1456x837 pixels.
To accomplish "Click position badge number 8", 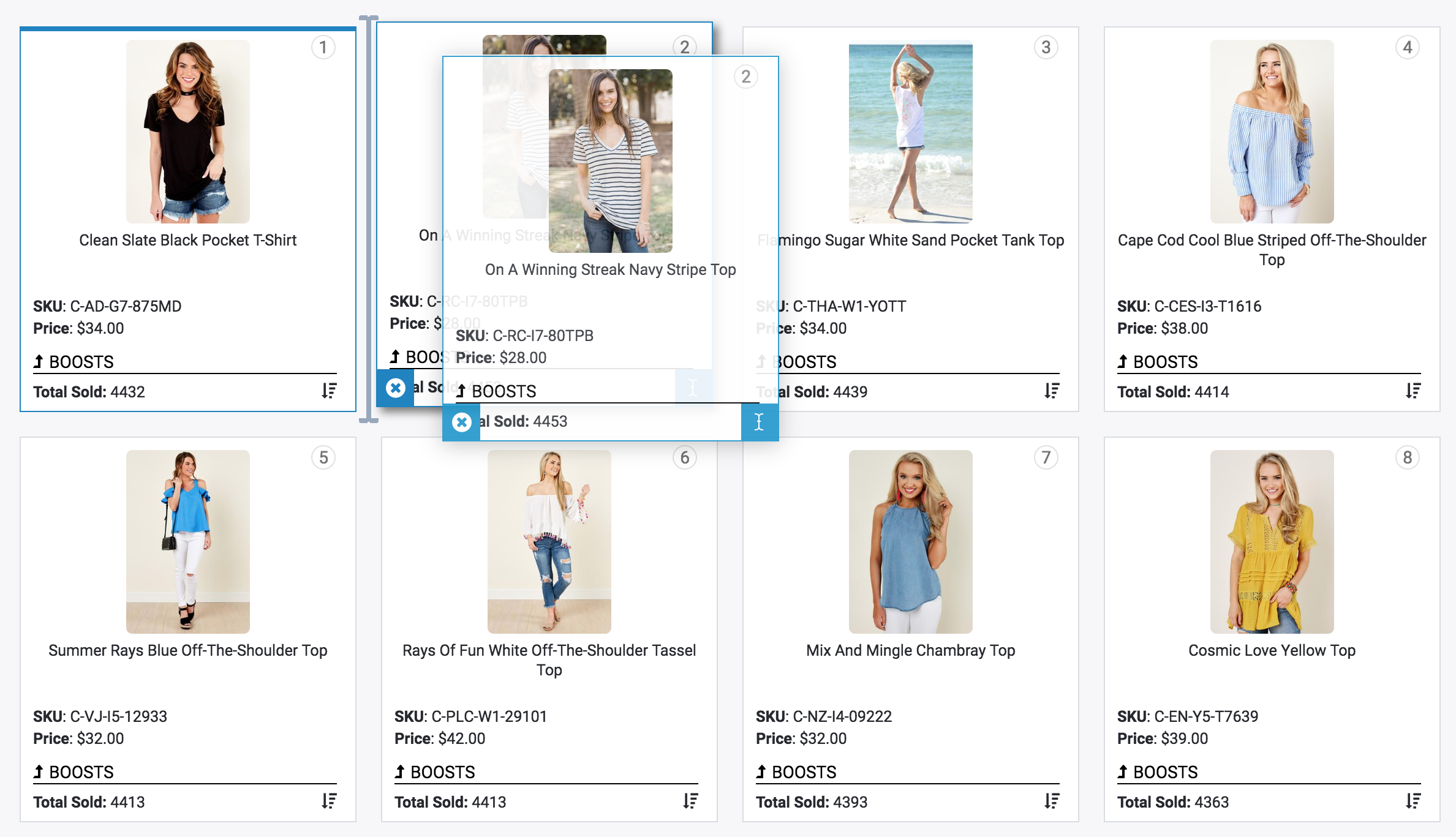I will click(x=1407, y=457).
